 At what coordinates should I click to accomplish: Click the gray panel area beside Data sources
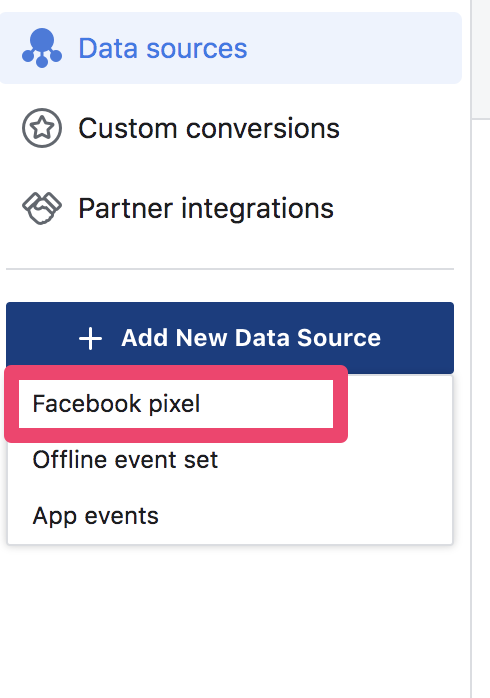point(481,58)
